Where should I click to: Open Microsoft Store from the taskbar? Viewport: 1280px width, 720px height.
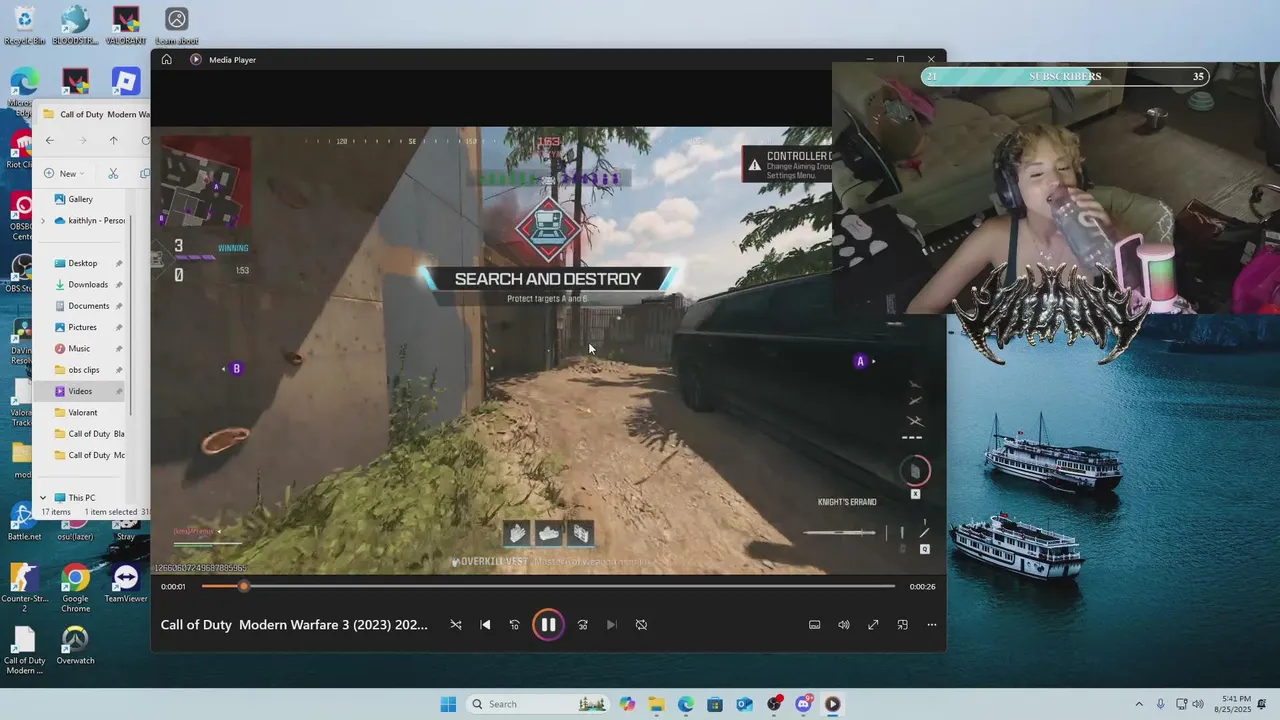tap(715, 704)
